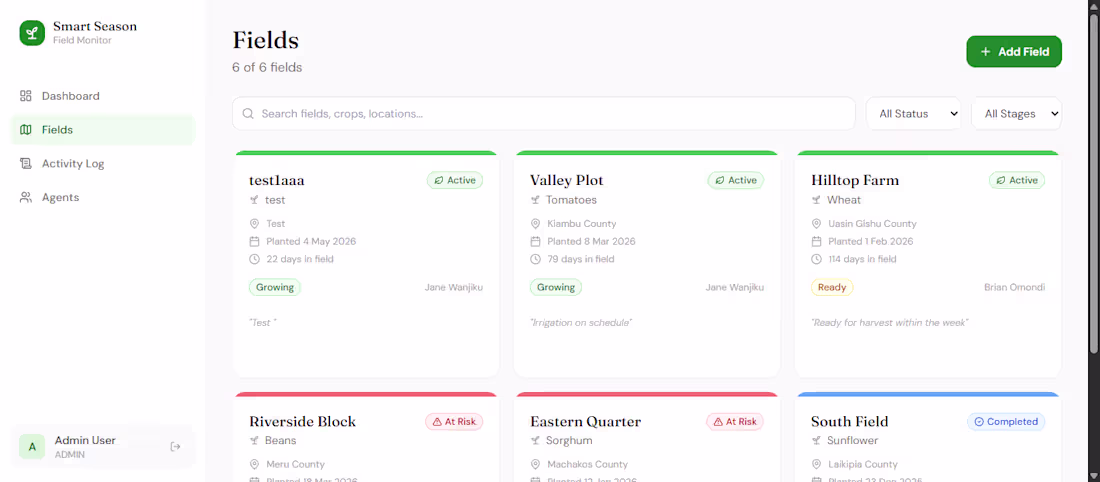Click the location pin icon on Hilltop Farm card
The height and width of the screenshot is (482, 1100).
tap(817, 224)
